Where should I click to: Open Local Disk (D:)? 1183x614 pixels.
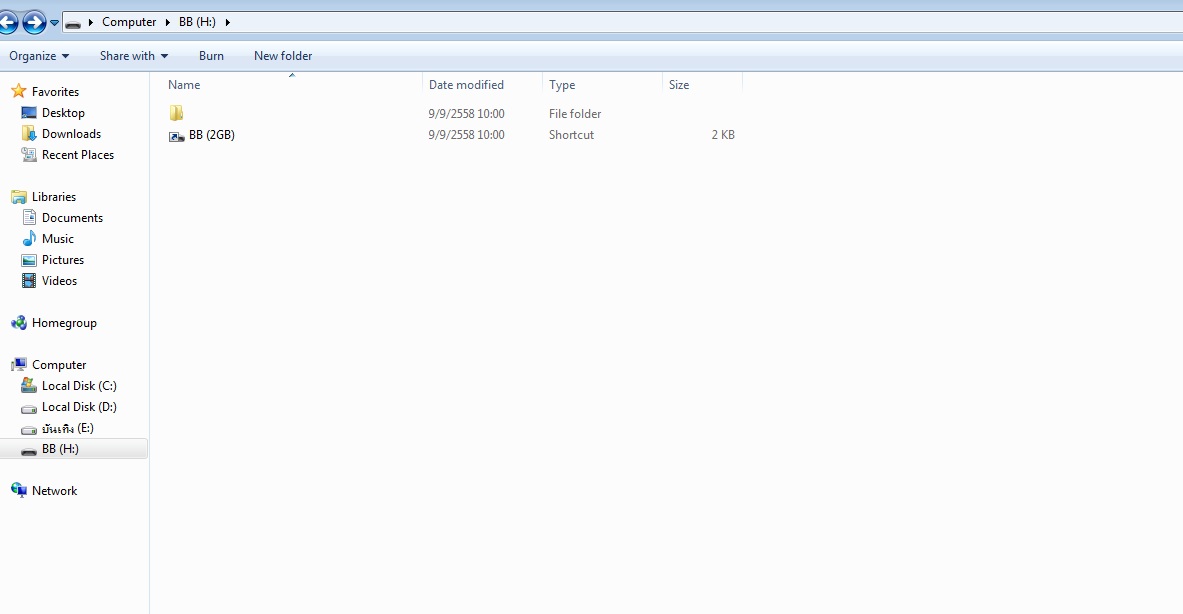tap(79, 407)
